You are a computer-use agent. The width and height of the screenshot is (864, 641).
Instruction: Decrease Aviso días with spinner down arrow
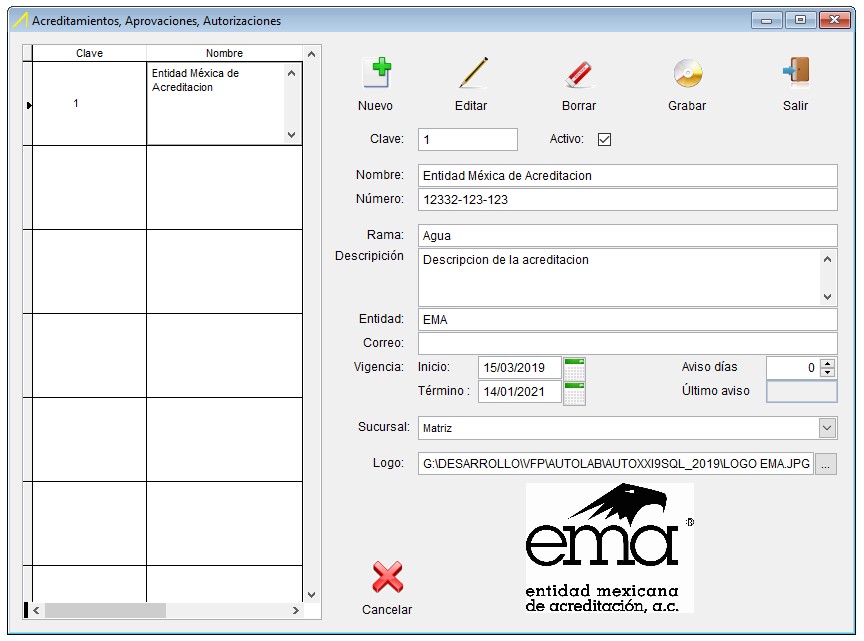pos(828,373)
